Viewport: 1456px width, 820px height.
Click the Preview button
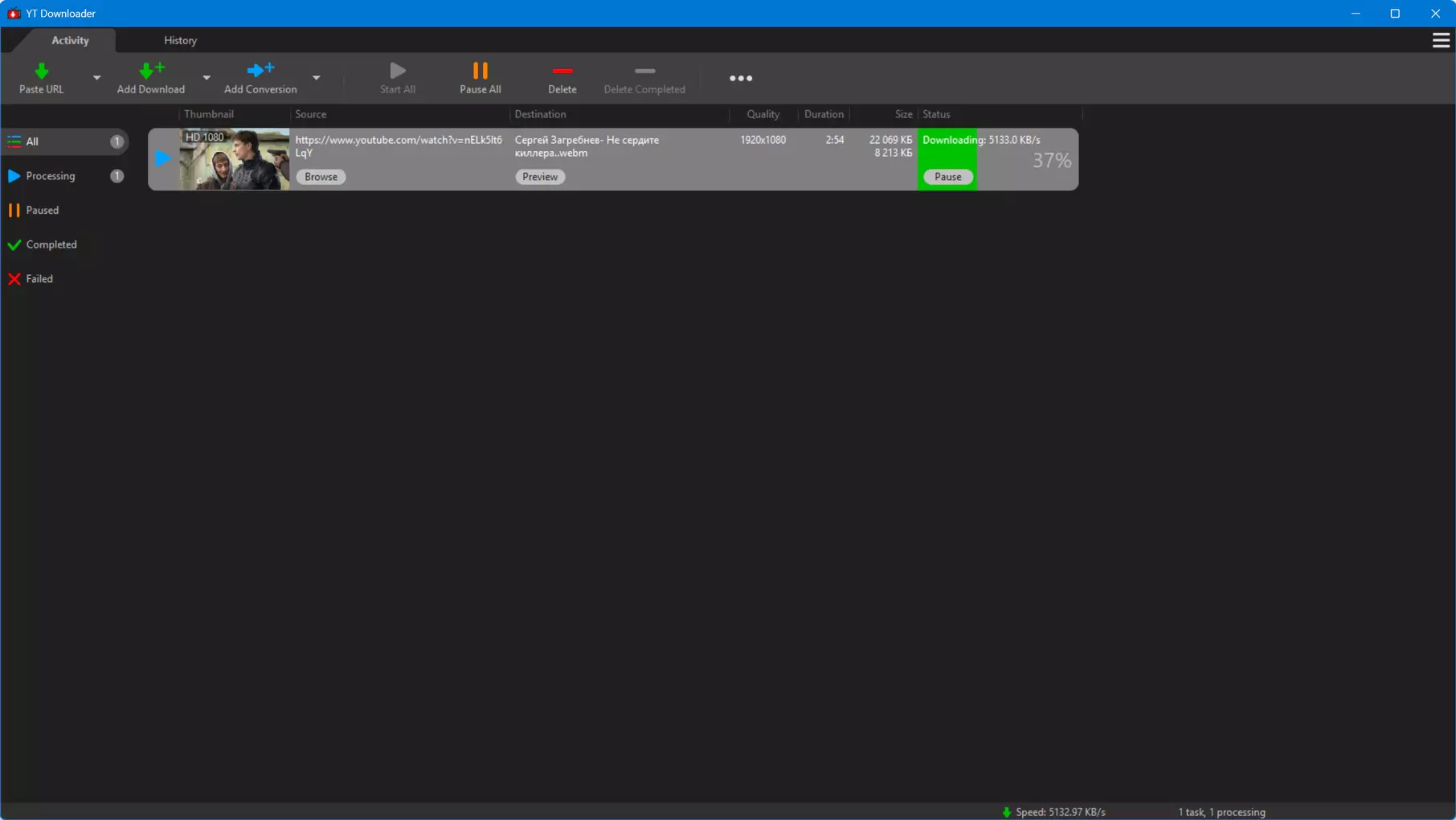(x=540, y=177)
